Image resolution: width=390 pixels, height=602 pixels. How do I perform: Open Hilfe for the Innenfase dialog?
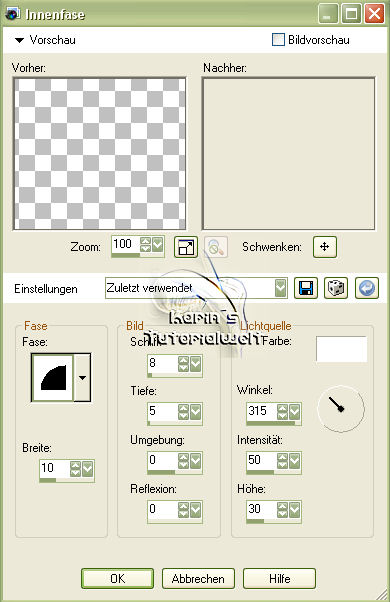click(279, 579)
